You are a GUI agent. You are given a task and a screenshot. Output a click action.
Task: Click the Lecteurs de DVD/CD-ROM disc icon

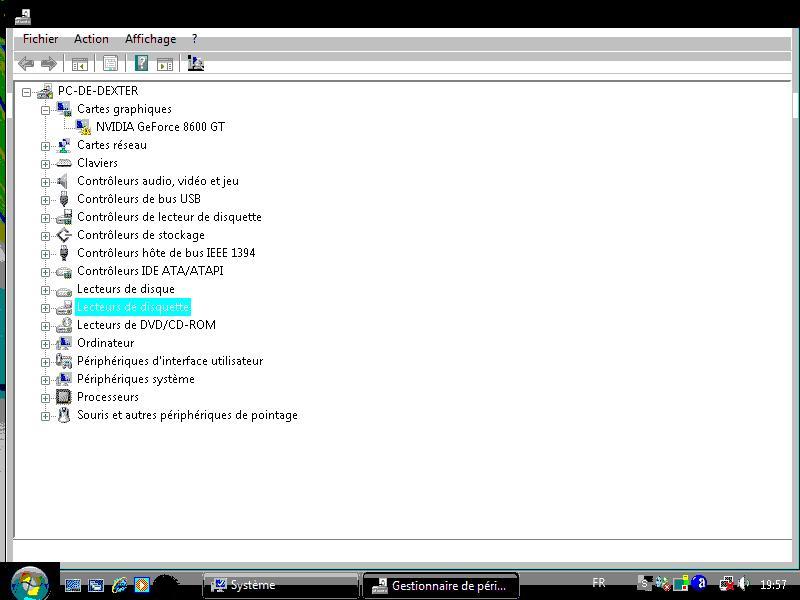click(x=64, y=325)
